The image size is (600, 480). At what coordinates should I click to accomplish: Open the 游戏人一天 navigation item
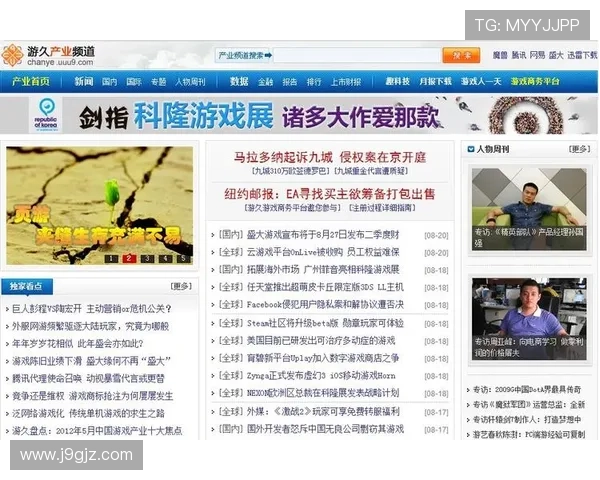(x=481, y=82)
